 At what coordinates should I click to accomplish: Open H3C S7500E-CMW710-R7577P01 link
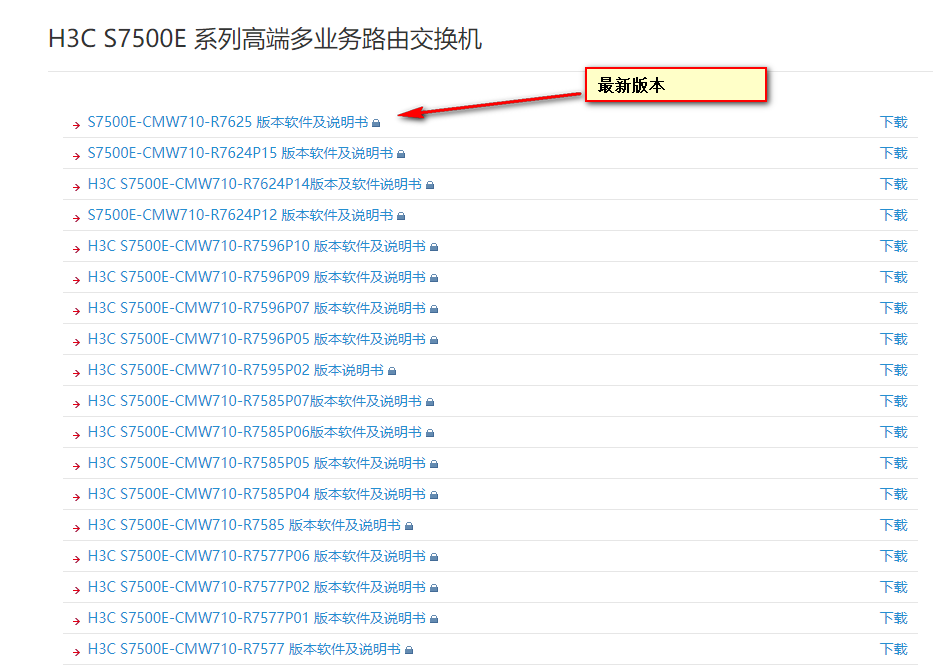click(256, 619)
